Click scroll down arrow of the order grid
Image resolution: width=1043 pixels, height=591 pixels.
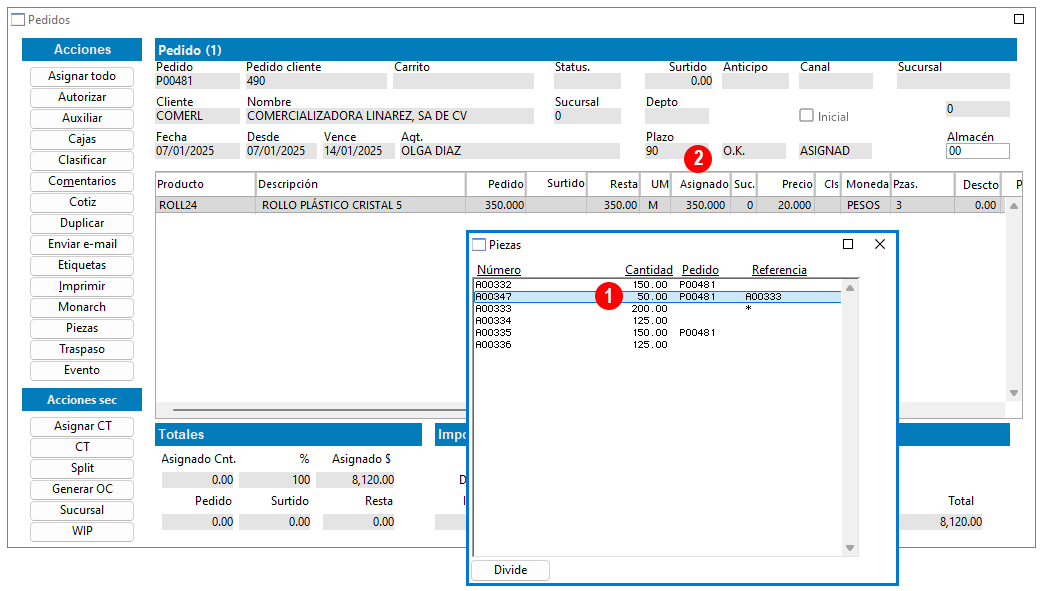click(x=1014, y=393)
